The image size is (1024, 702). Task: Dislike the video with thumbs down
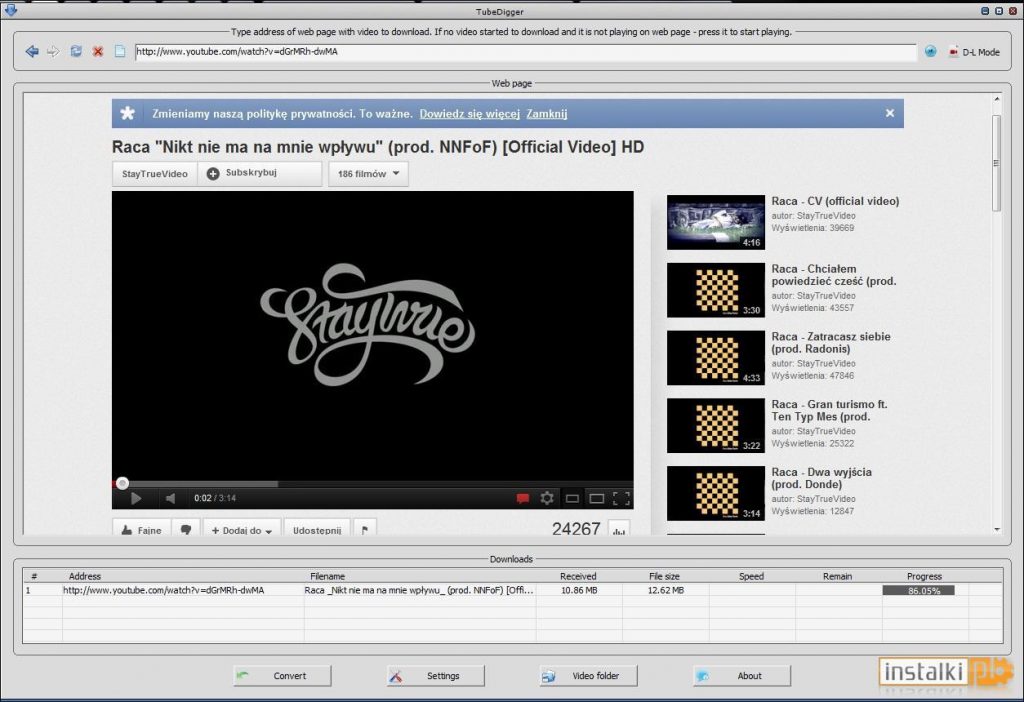185,529
